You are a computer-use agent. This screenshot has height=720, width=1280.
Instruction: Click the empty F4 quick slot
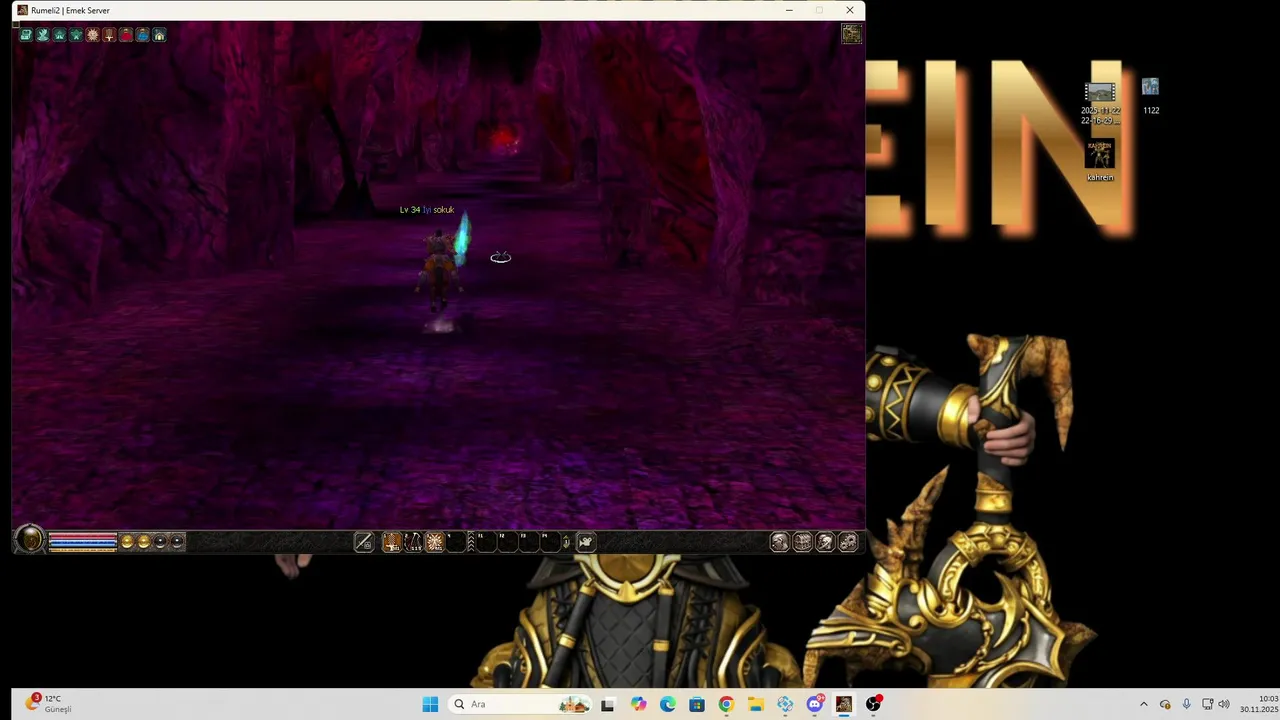550,542
